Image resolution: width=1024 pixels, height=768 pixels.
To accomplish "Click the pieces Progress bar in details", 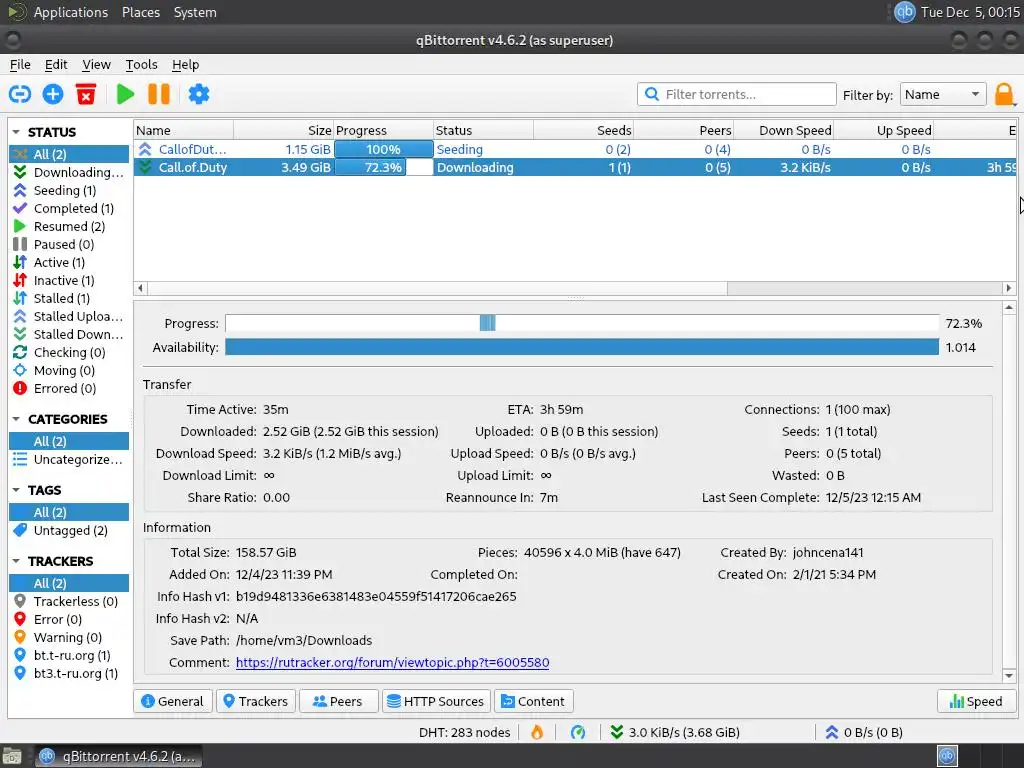I will [582, 323].
